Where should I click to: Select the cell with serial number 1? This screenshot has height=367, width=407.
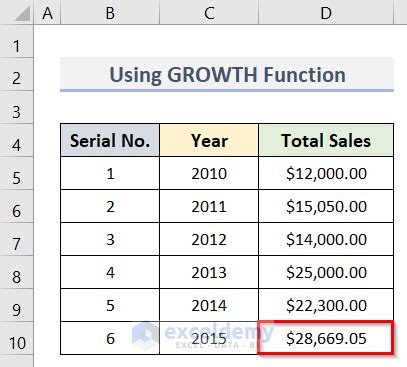(x=110, y=173)
